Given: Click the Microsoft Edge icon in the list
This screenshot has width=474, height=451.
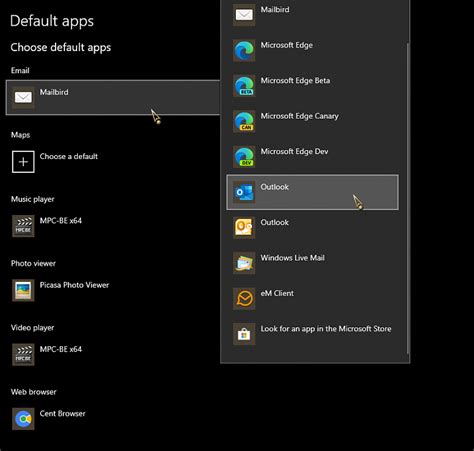Looking at the screenshot, I should (244, 50).
